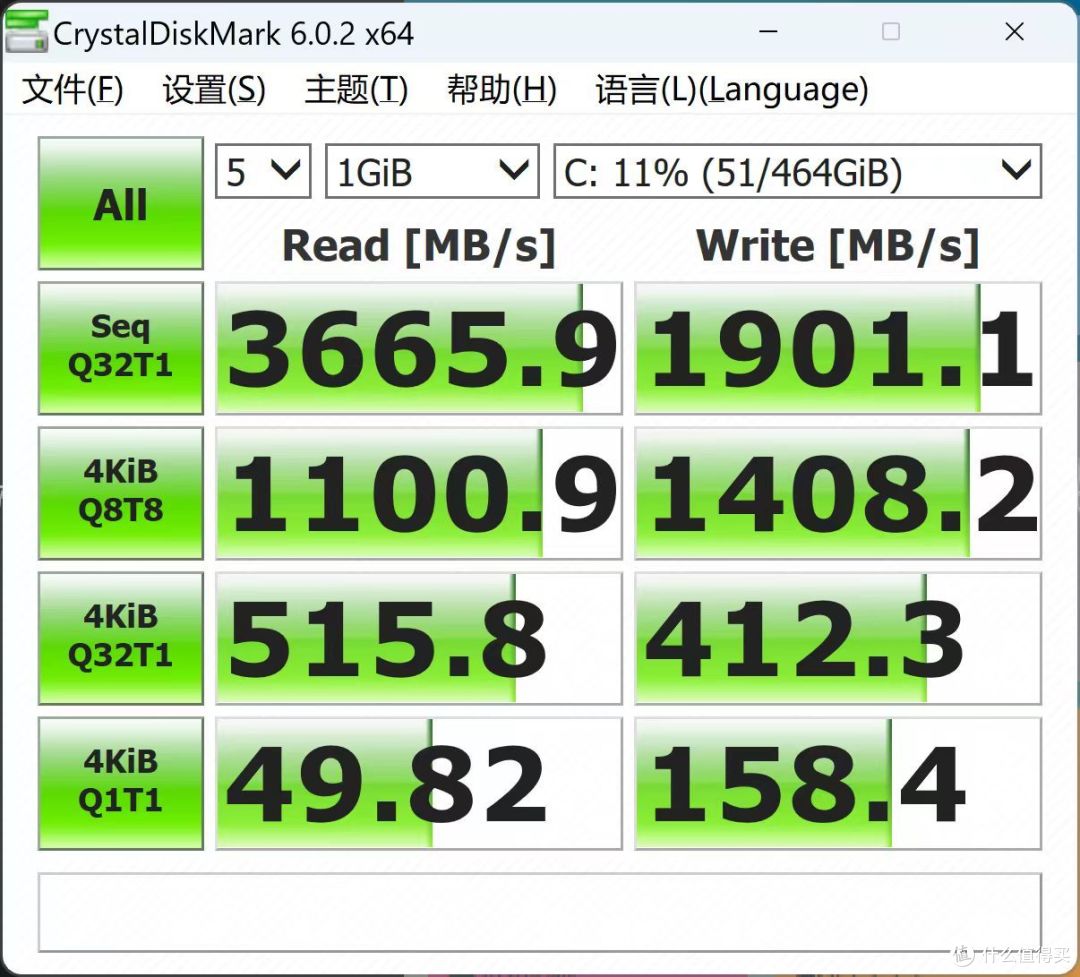
Task: Select the Seq read result 3665.9
Action: tap(419, 348)
